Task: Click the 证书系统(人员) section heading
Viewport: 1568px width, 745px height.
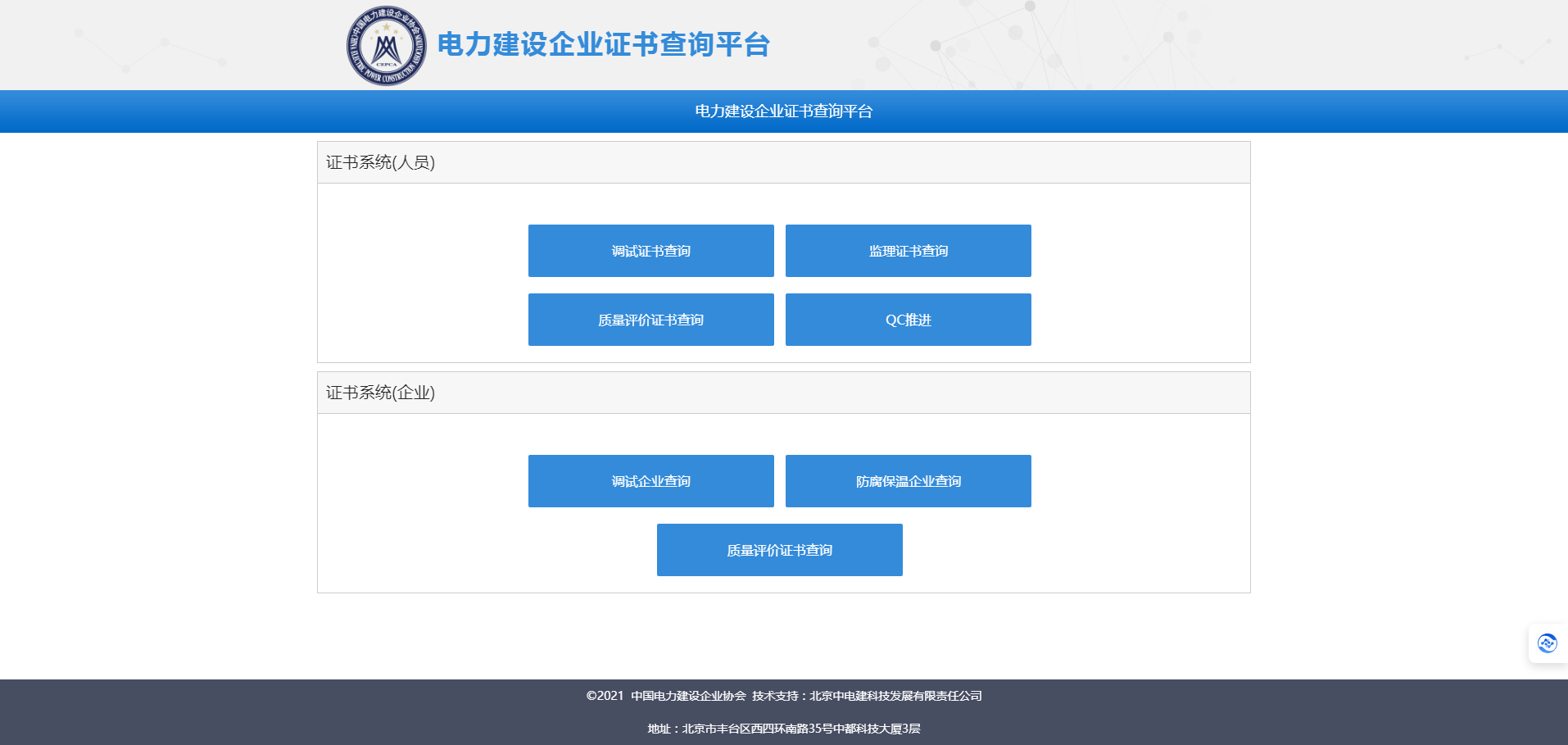Action: 380,162
